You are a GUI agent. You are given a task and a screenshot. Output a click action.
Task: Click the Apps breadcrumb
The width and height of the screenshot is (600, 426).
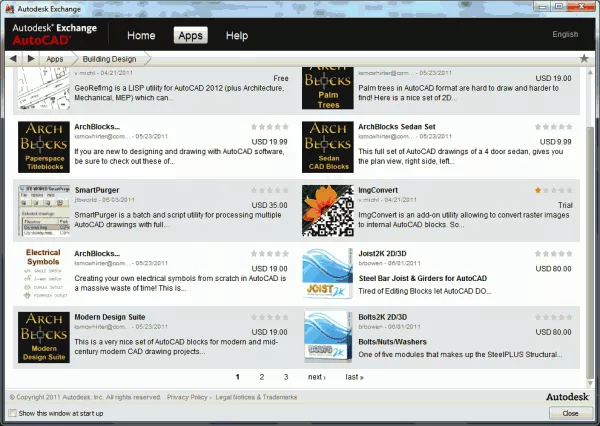(55, 59)
